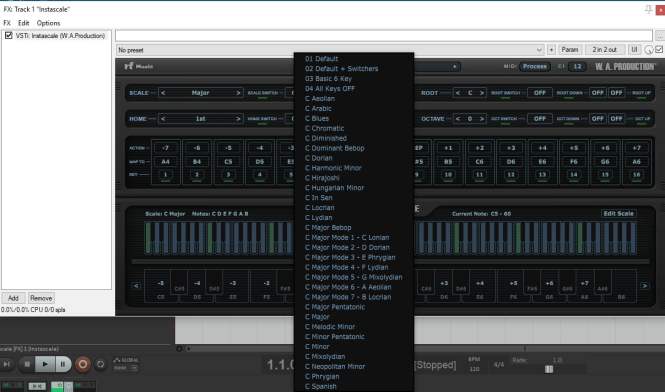
Task: Toggle the first ROOT DOWN OFF button
Action: click(x=598, y=92)
